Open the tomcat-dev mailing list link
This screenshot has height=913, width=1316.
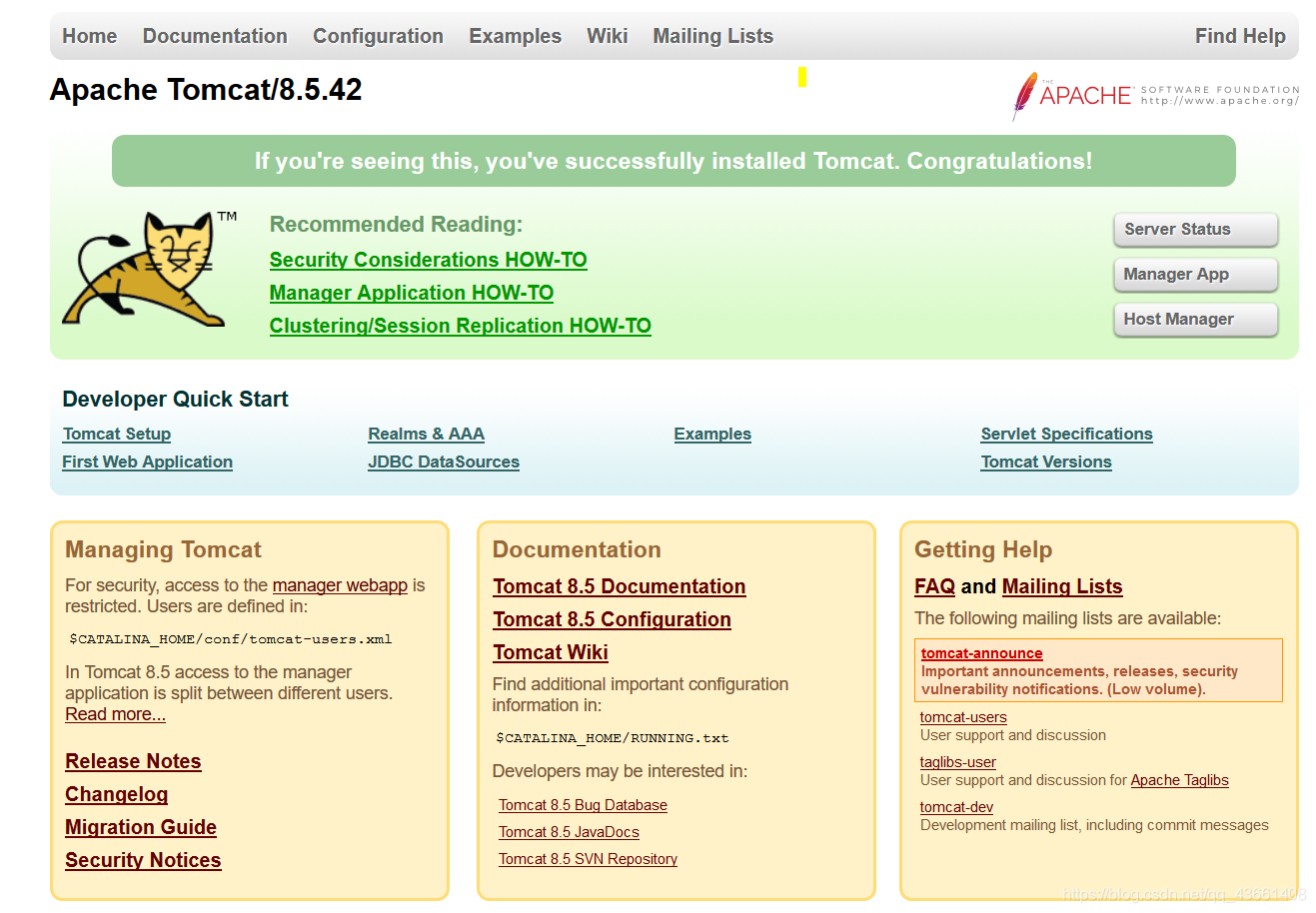pos(956,807)
